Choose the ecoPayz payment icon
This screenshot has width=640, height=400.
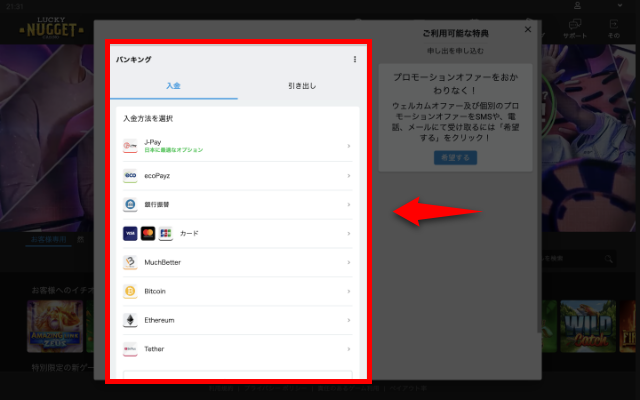point(130,175)
